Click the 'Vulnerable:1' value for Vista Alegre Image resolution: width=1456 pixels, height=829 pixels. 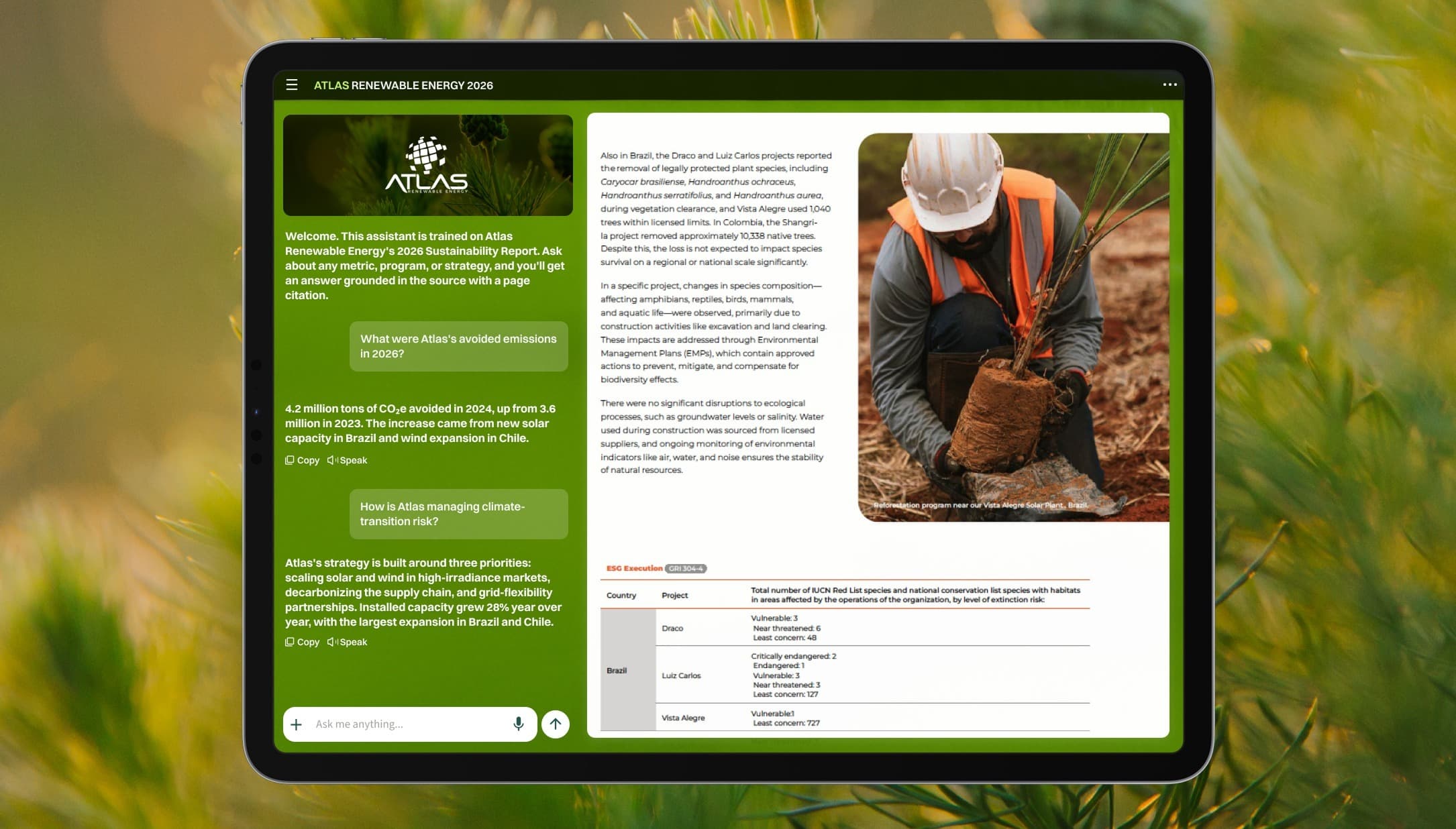coord(772,714)
